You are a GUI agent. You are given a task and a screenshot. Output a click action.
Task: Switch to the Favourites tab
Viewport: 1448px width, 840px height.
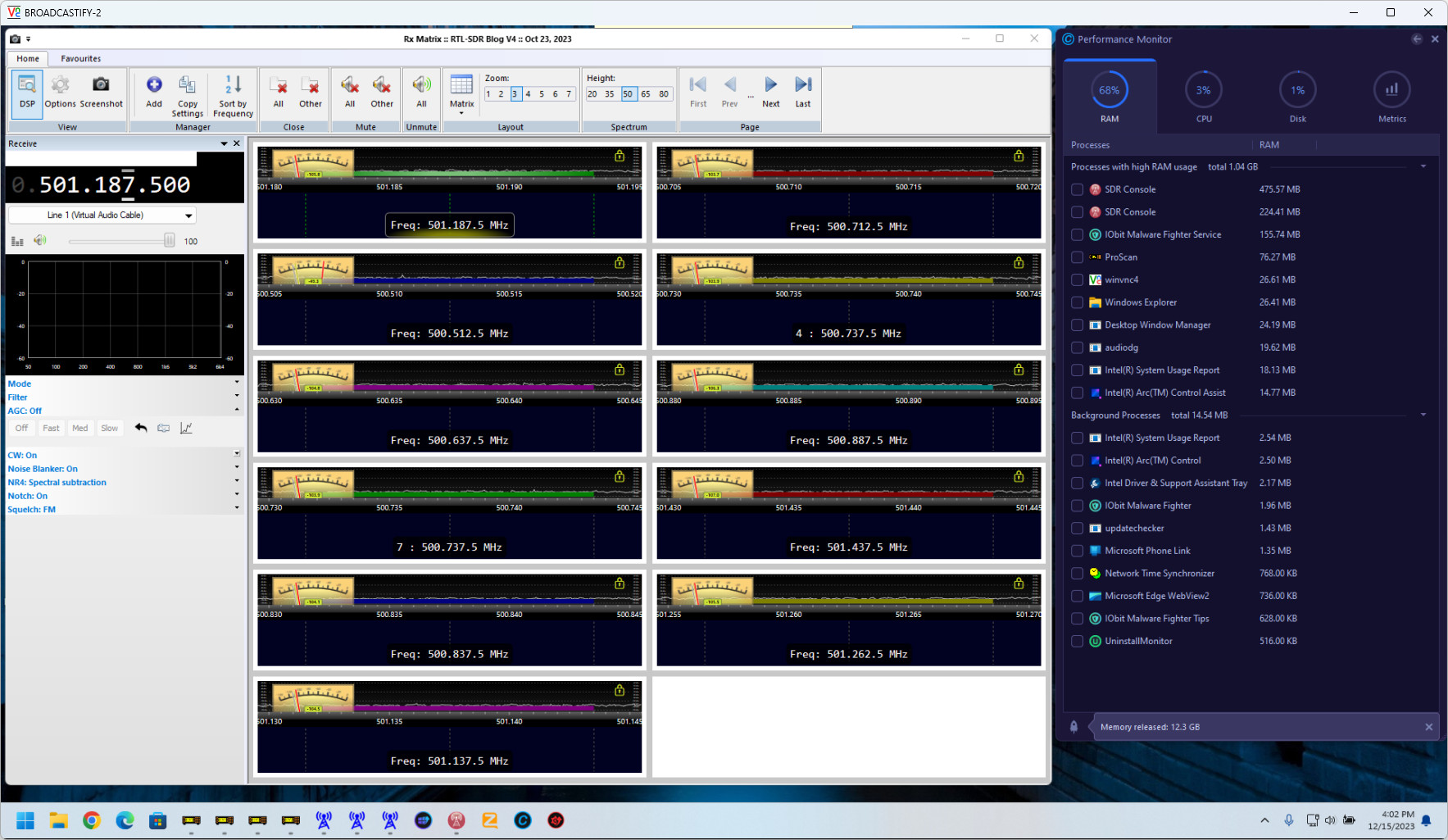coord(80,59)
